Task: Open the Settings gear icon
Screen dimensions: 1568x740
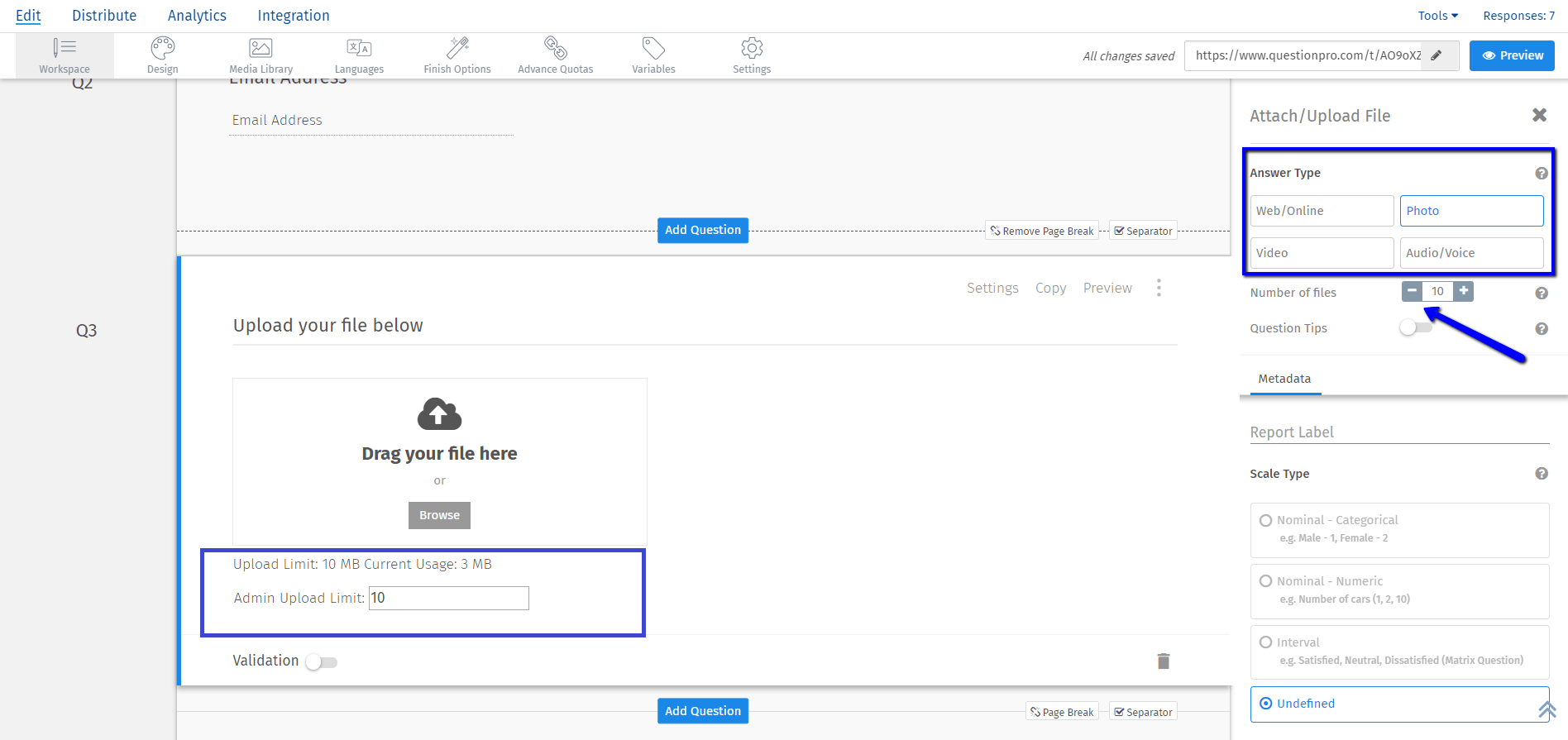Action: coord(752,48)
